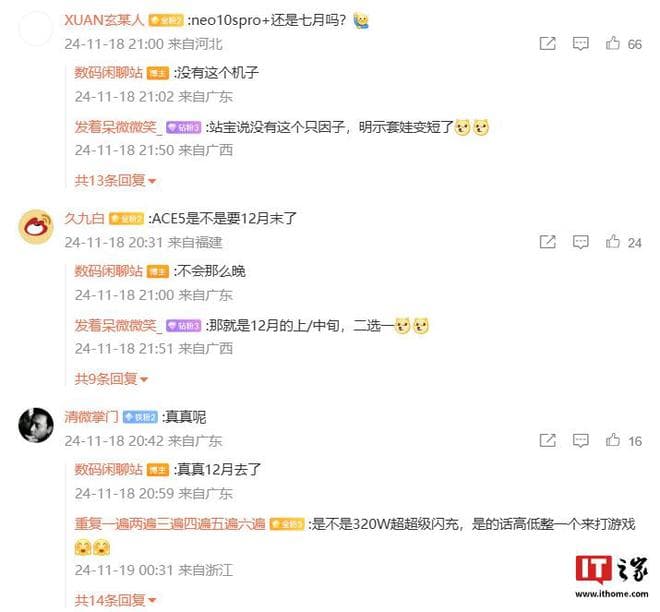
Task: Give thumbs up to 清微掌门's comment
Action: coord(612,440)
